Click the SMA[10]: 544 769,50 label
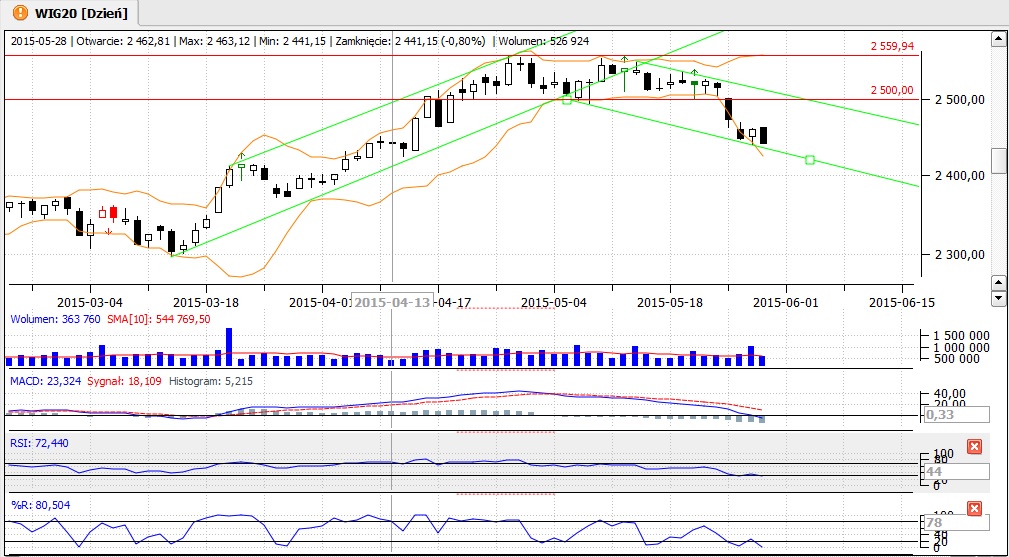The width and height of the screenshot is (1009, 557). (x=158, y=318)
